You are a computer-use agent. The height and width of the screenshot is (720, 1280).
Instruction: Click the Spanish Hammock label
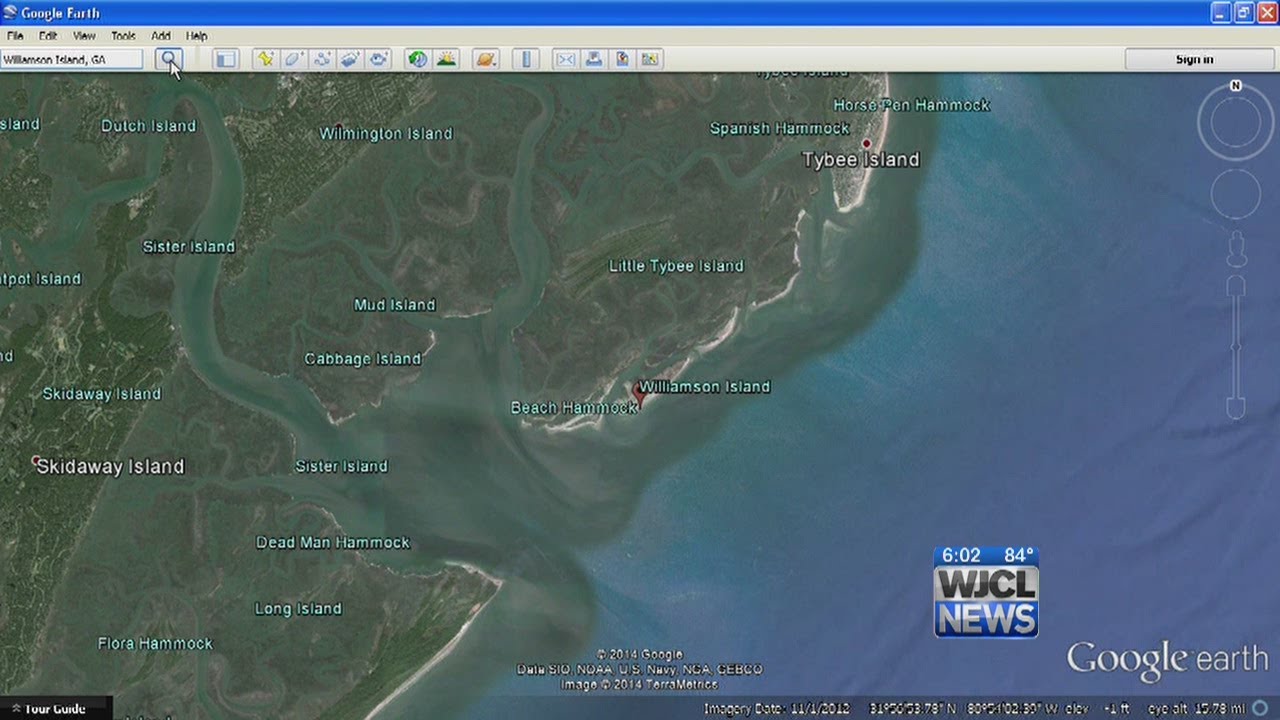coord(780,128)
